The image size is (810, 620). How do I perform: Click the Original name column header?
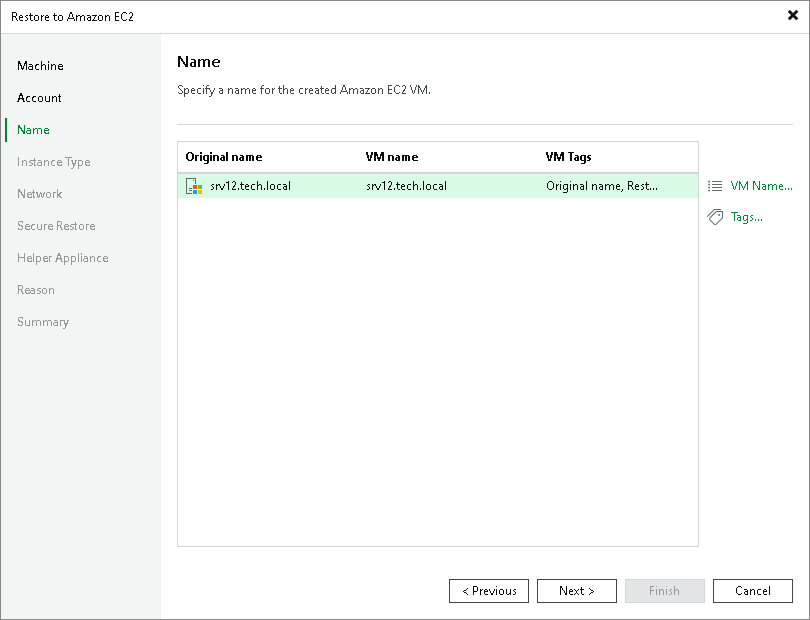222,156
